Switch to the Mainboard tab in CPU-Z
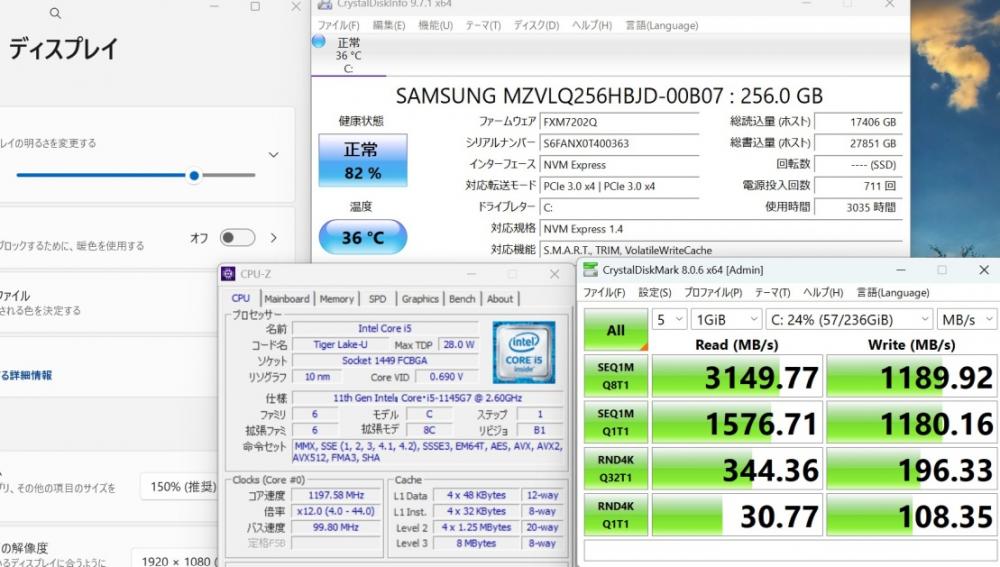 [286, 298]
